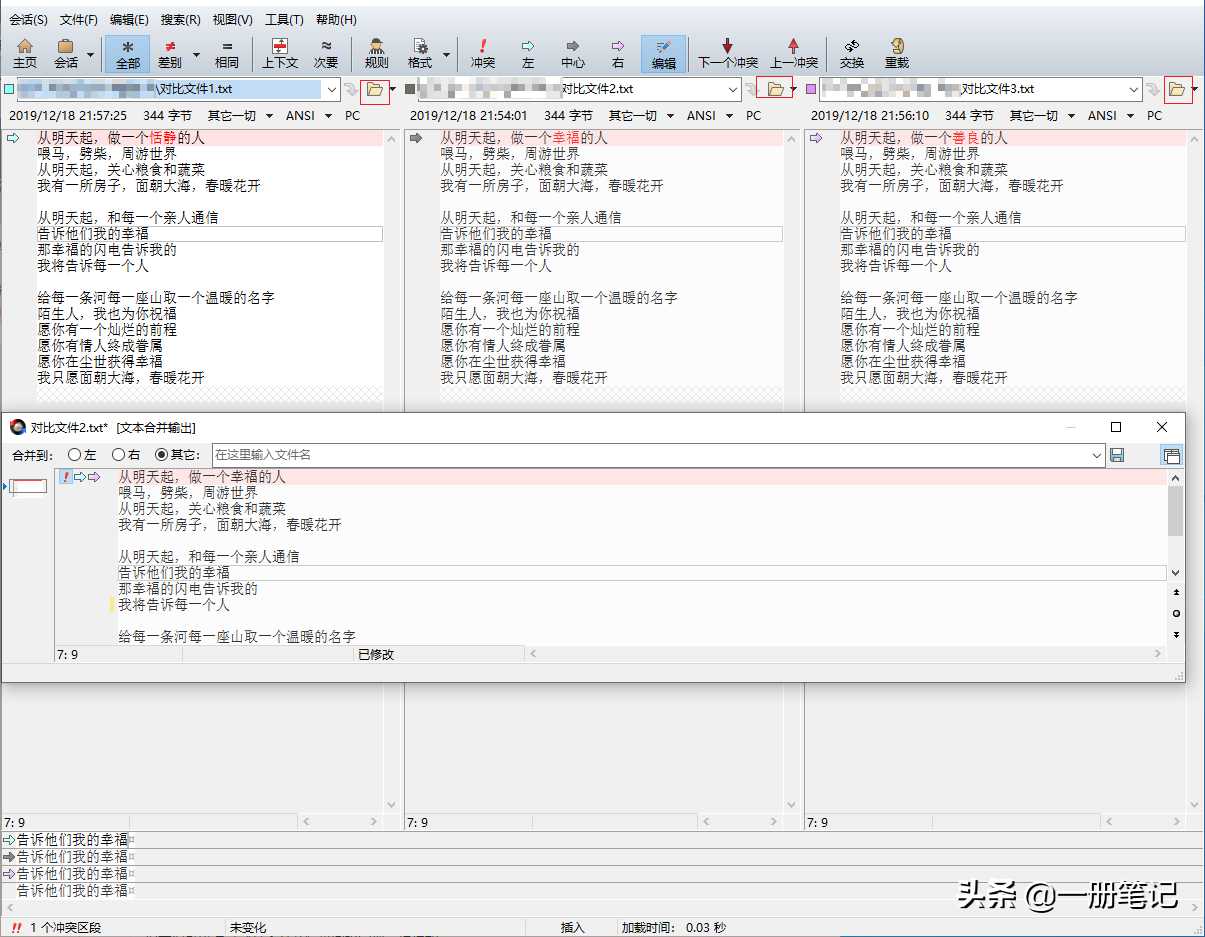Toggle 上下文 context display

[280, 53]
